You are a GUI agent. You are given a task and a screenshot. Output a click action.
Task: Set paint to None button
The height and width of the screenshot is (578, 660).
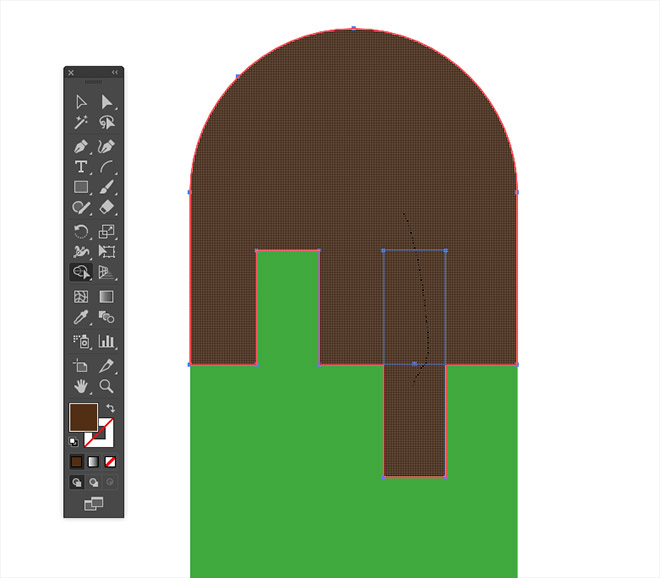click(x=110, y=462)
